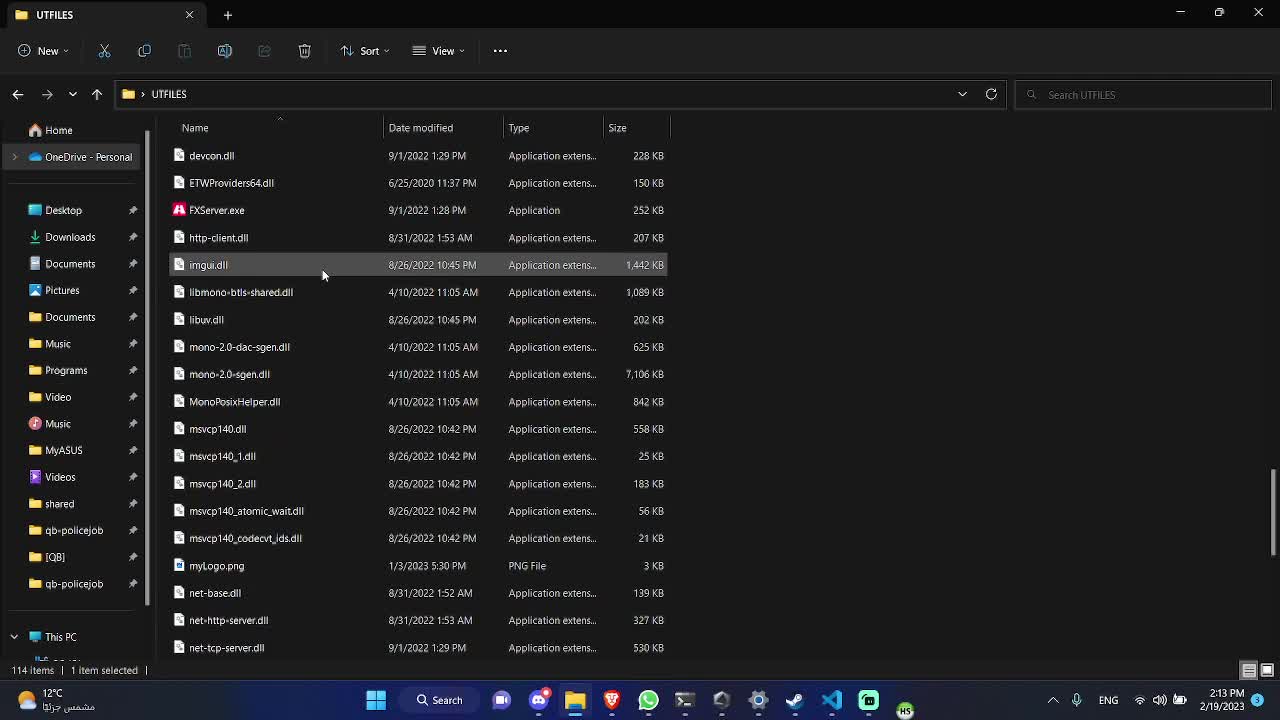
Task: Select FXServer.exe in the file list
Action: click(x=216, y=210)
